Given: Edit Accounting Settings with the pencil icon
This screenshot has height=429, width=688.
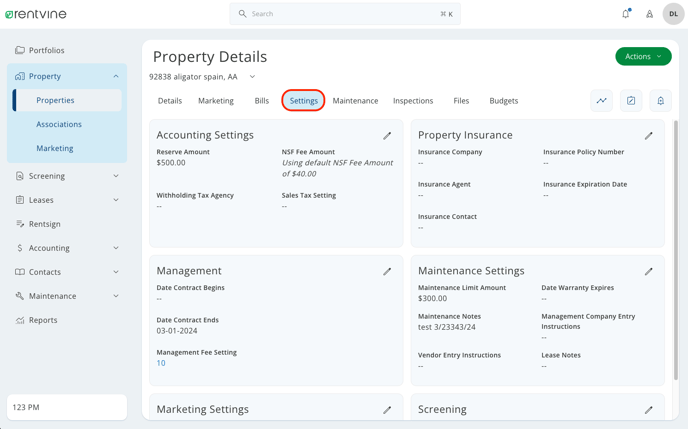Looking at the screenshot, I should coord(387,136).
